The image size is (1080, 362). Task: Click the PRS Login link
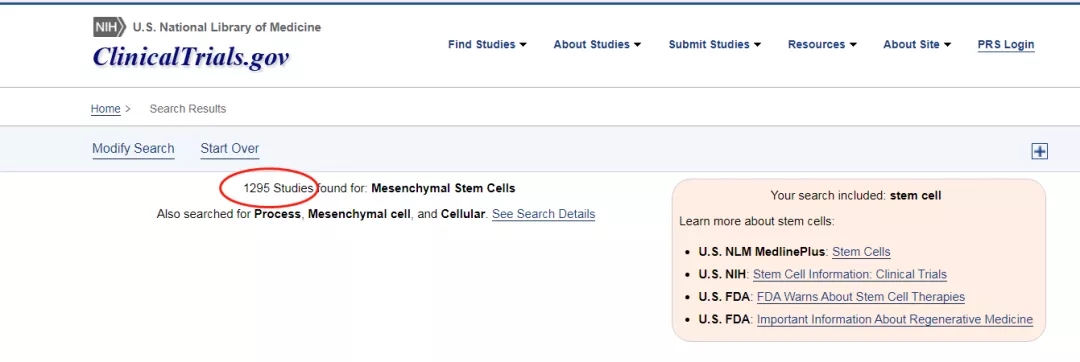tap(1006, 45)
